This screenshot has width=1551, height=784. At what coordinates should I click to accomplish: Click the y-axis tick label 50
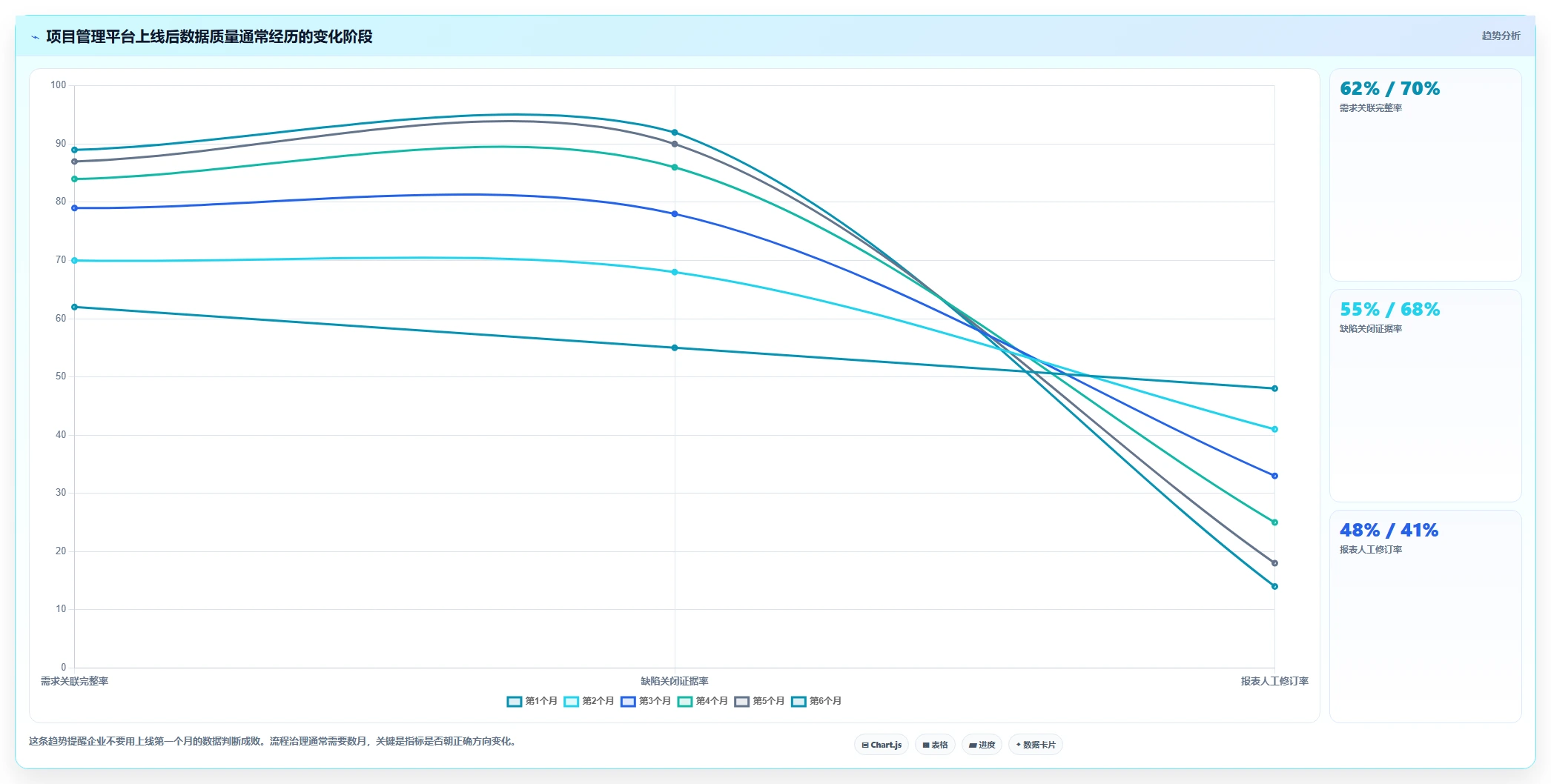(61, 376)
